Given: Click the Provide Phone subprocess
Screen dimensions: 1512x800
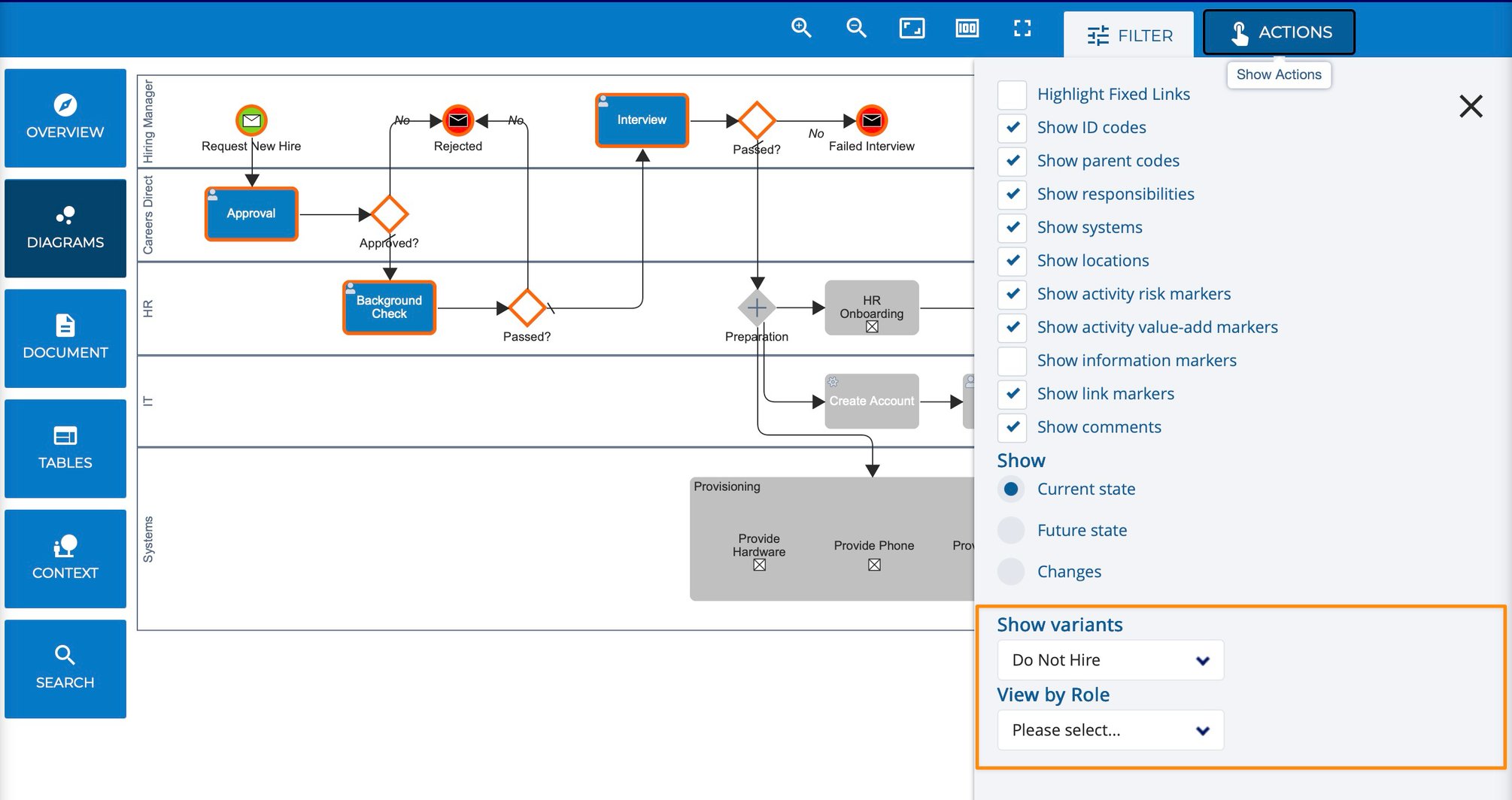Looking at the screenshot, I should [x=874, y=553].
